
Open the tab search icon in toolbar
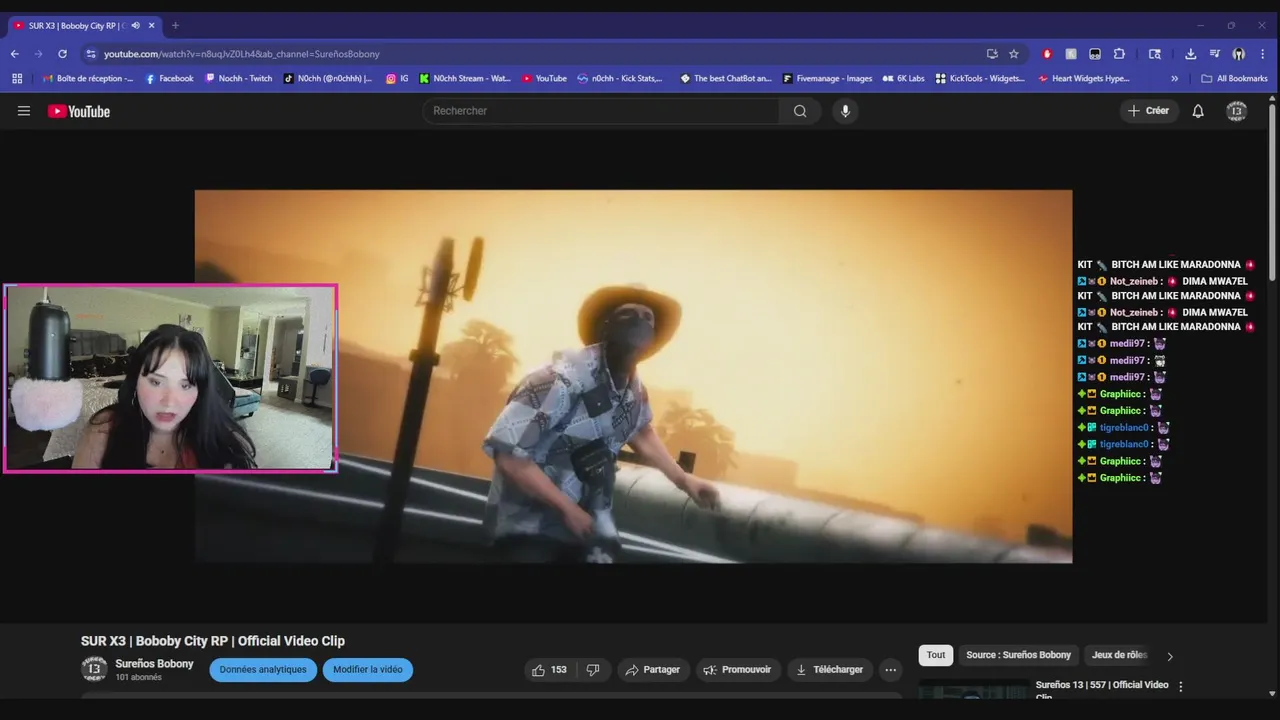pos(1154,54)
